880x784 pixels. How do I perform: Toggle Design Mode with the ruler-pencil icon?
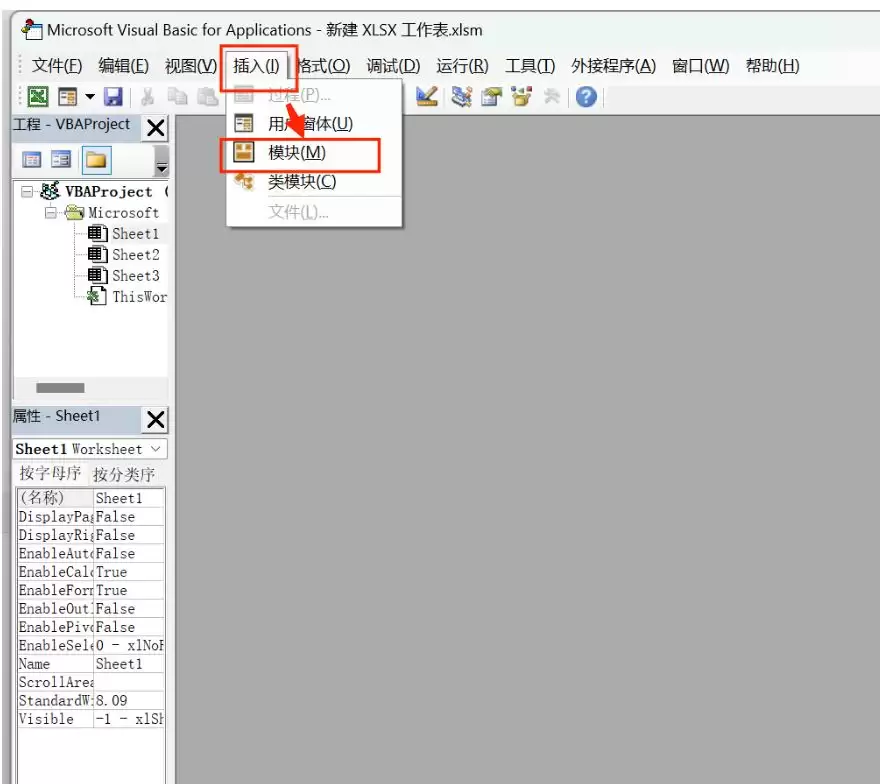pyautogui.click(x=427, y=97)
